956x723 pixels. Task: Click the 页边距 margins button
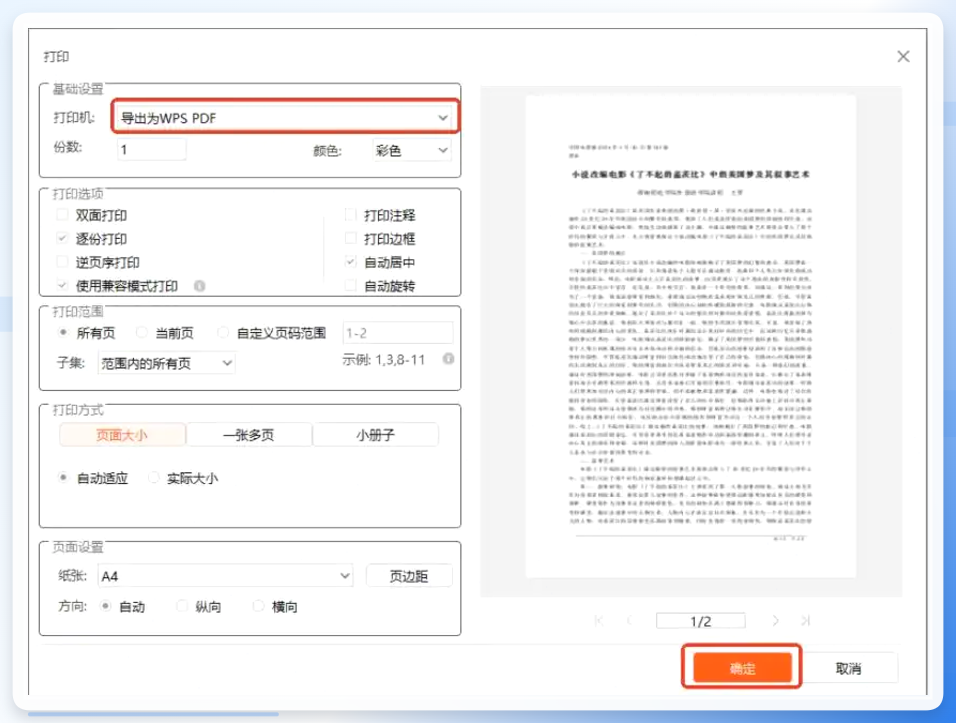pos(409,575)
